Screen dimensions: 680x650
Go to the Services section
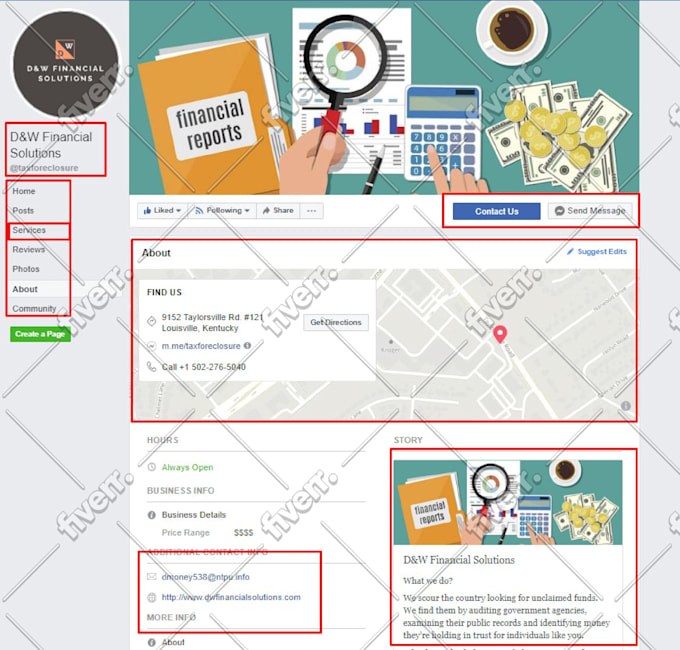pos(29,230)
